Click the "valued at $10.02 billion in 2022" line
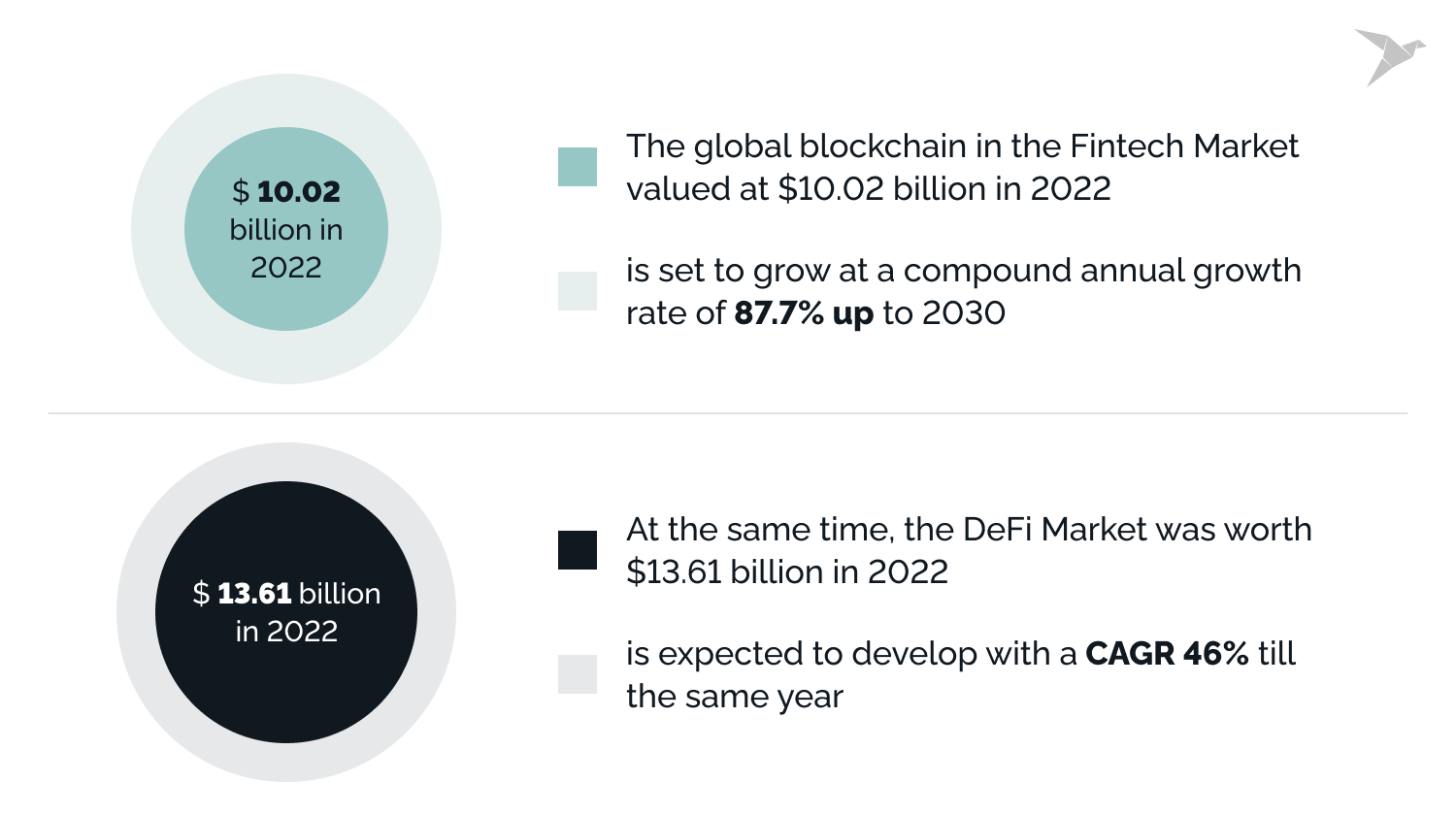Image resolution: width=1456 pixels, height=815 pixels. pyautogui.click(x=868, y=188)
